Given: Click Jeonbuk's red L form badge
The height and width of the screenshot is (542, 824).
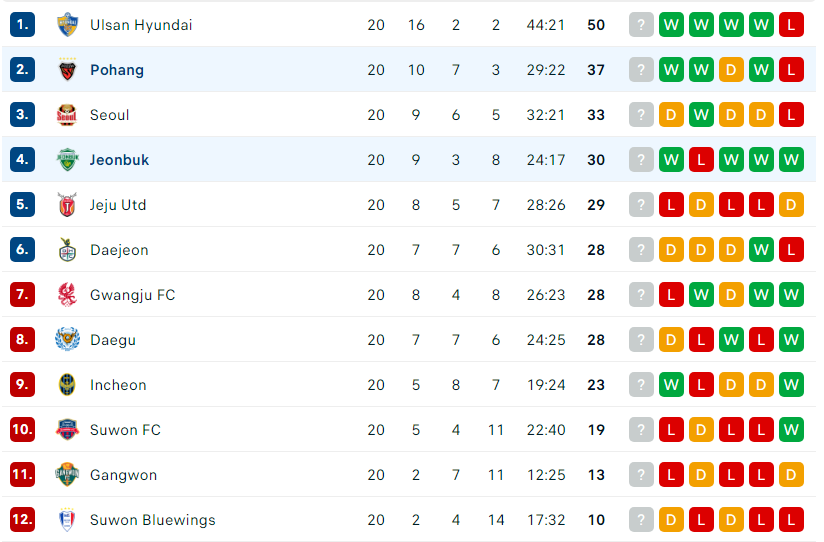Looking at the screenshot, I should [701, 160].
